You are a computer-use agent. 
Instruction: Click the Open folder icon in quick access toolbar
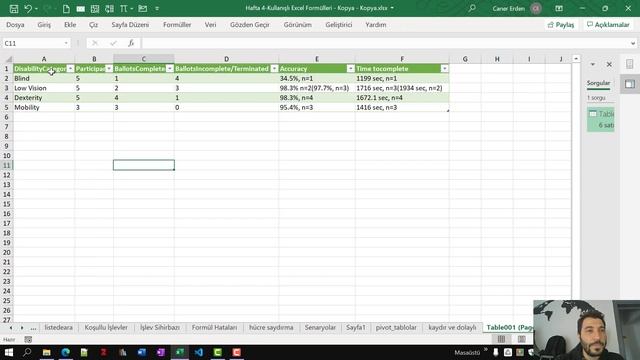point(142,8)
